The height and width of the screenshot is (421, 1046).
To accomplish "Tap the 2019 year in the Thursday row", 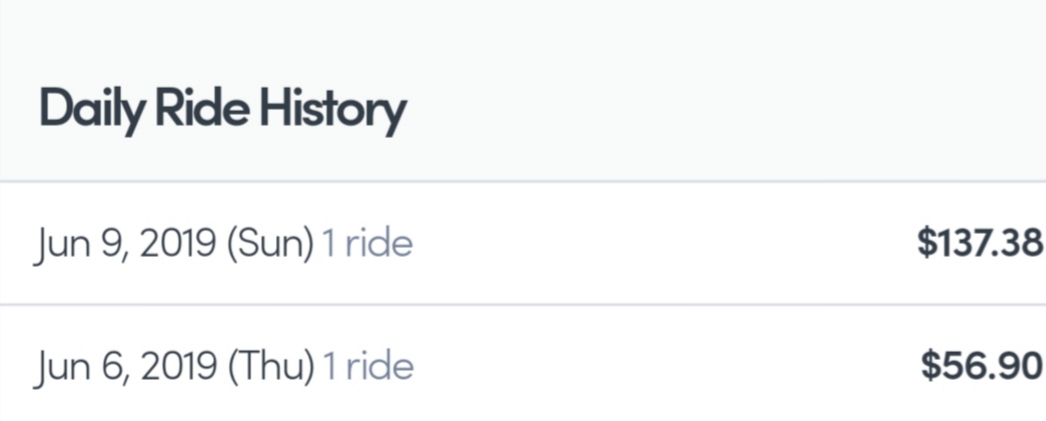I will [180, 366].
